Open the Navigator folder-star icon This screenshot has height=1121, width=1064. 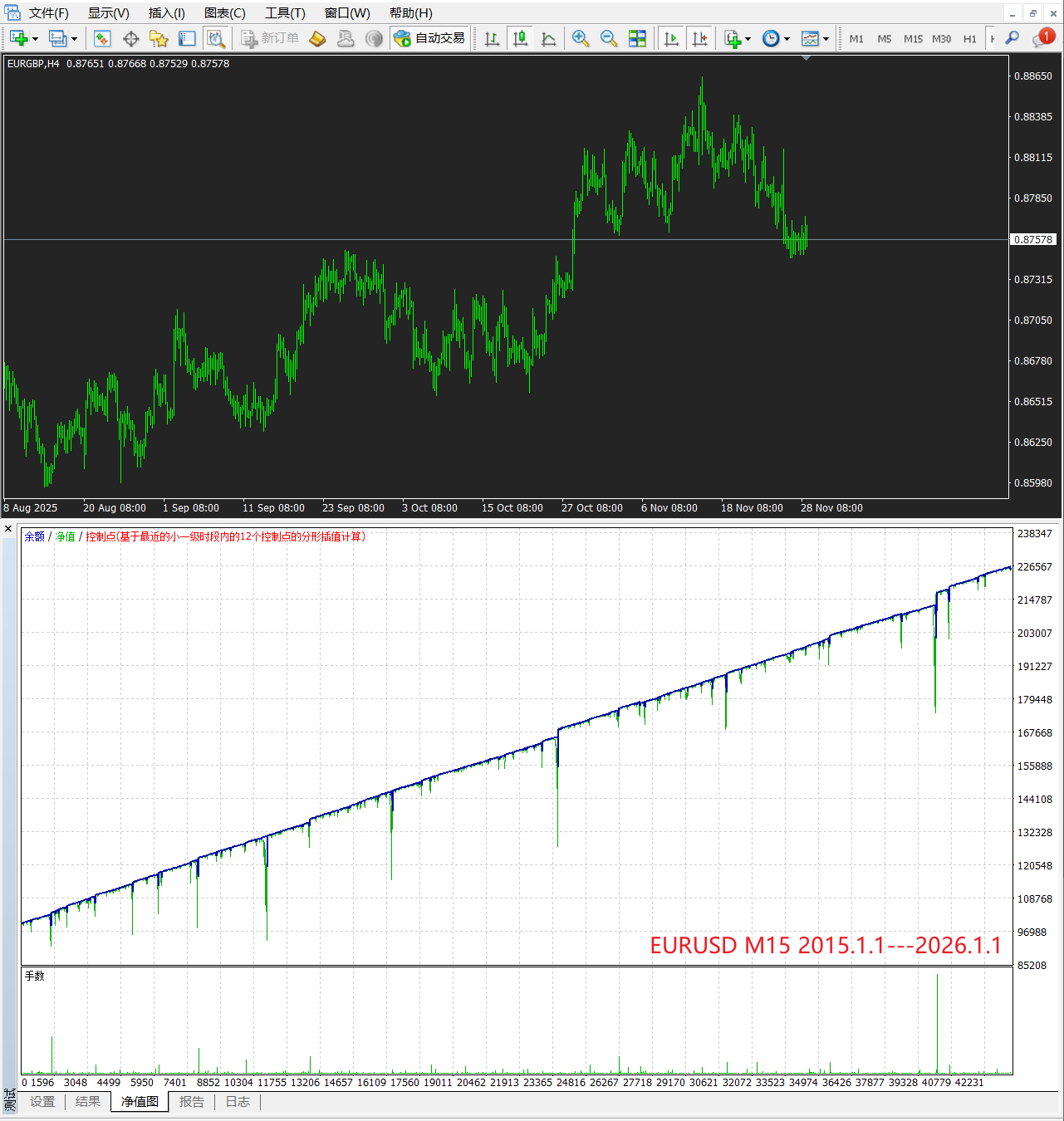tap(159, 39)
